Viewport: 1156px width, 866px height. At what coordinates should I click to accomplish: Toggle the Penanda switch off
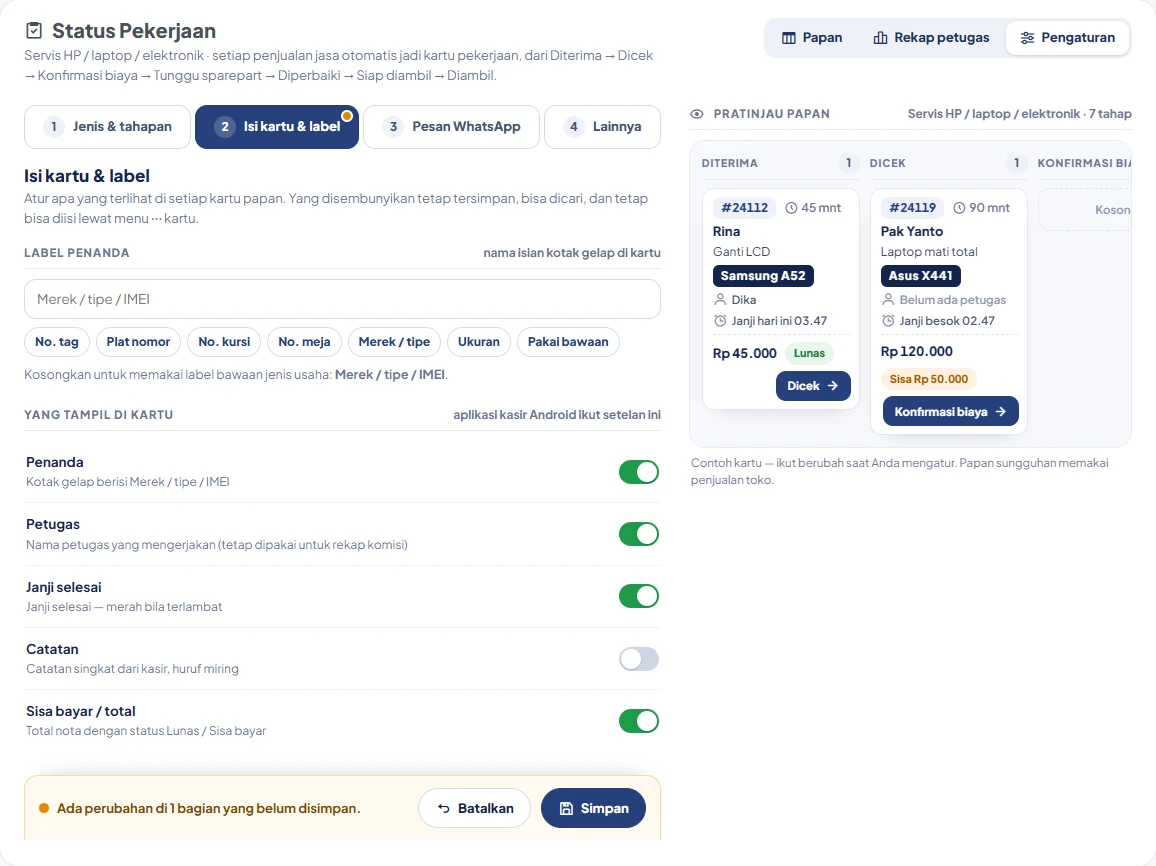click(x=638, y=472)
